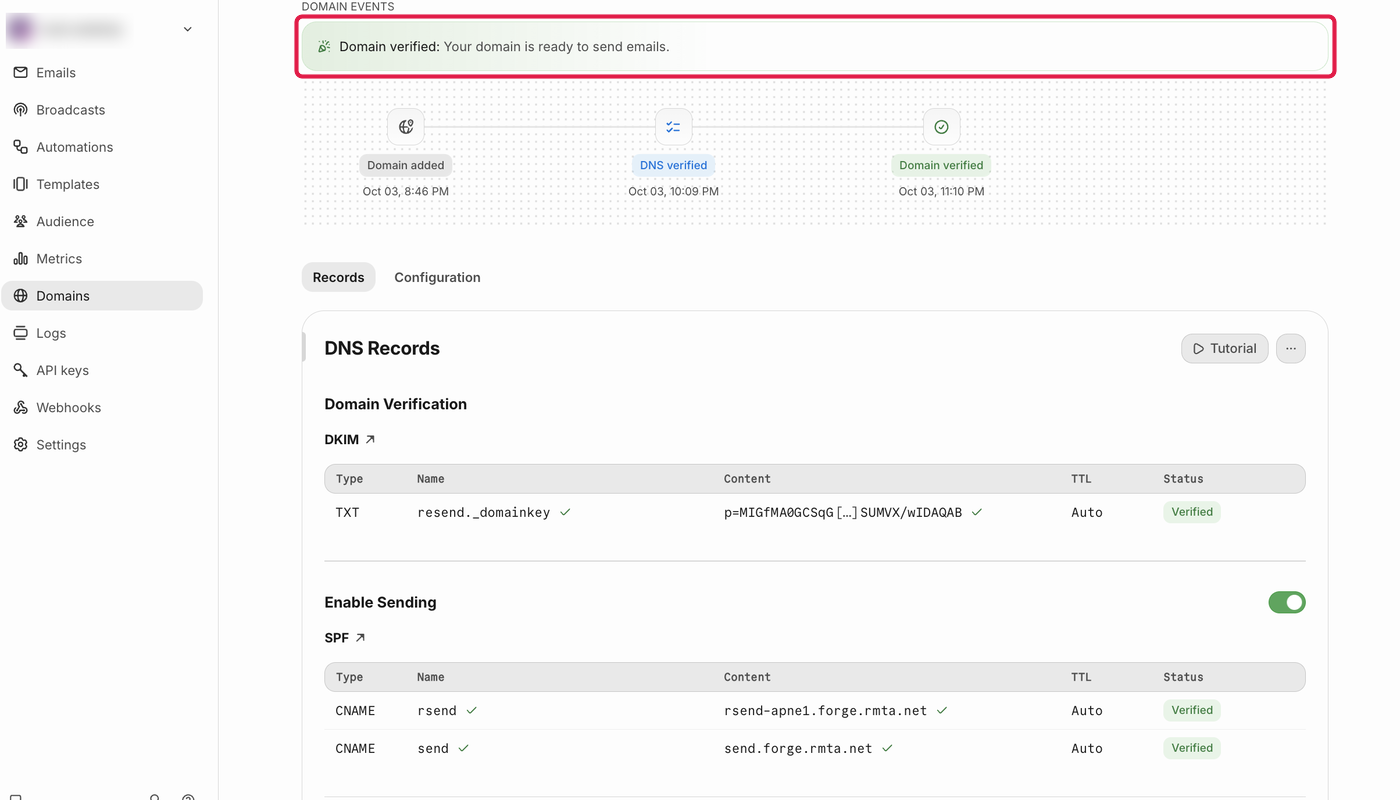The height and width of the screenshot is (800, 1400).
Task: Click the 'Domain Verification' heading
Action: [x=396, y=404]
